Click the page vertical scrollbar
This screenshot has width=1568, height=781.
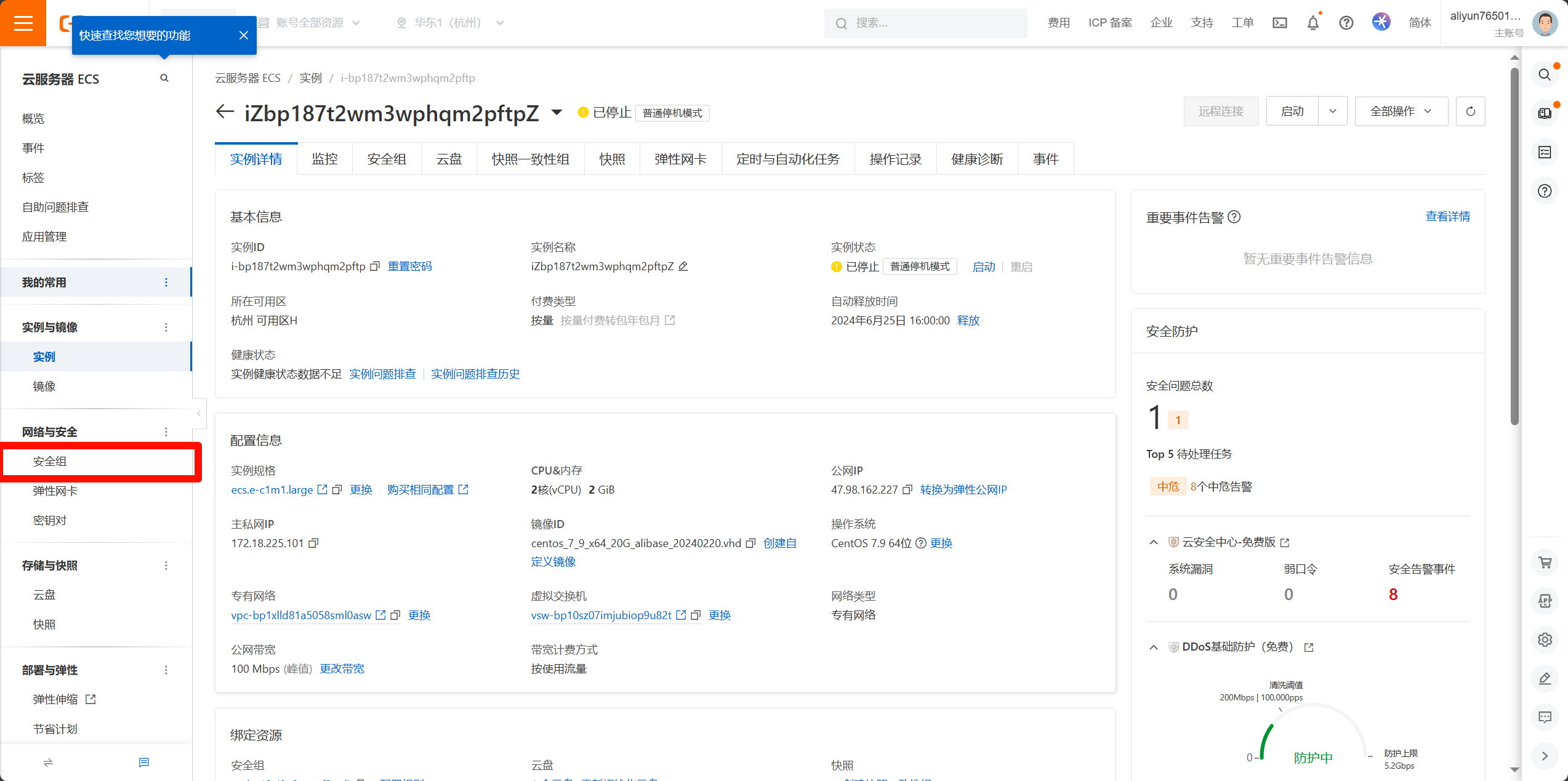point(1514,246)
